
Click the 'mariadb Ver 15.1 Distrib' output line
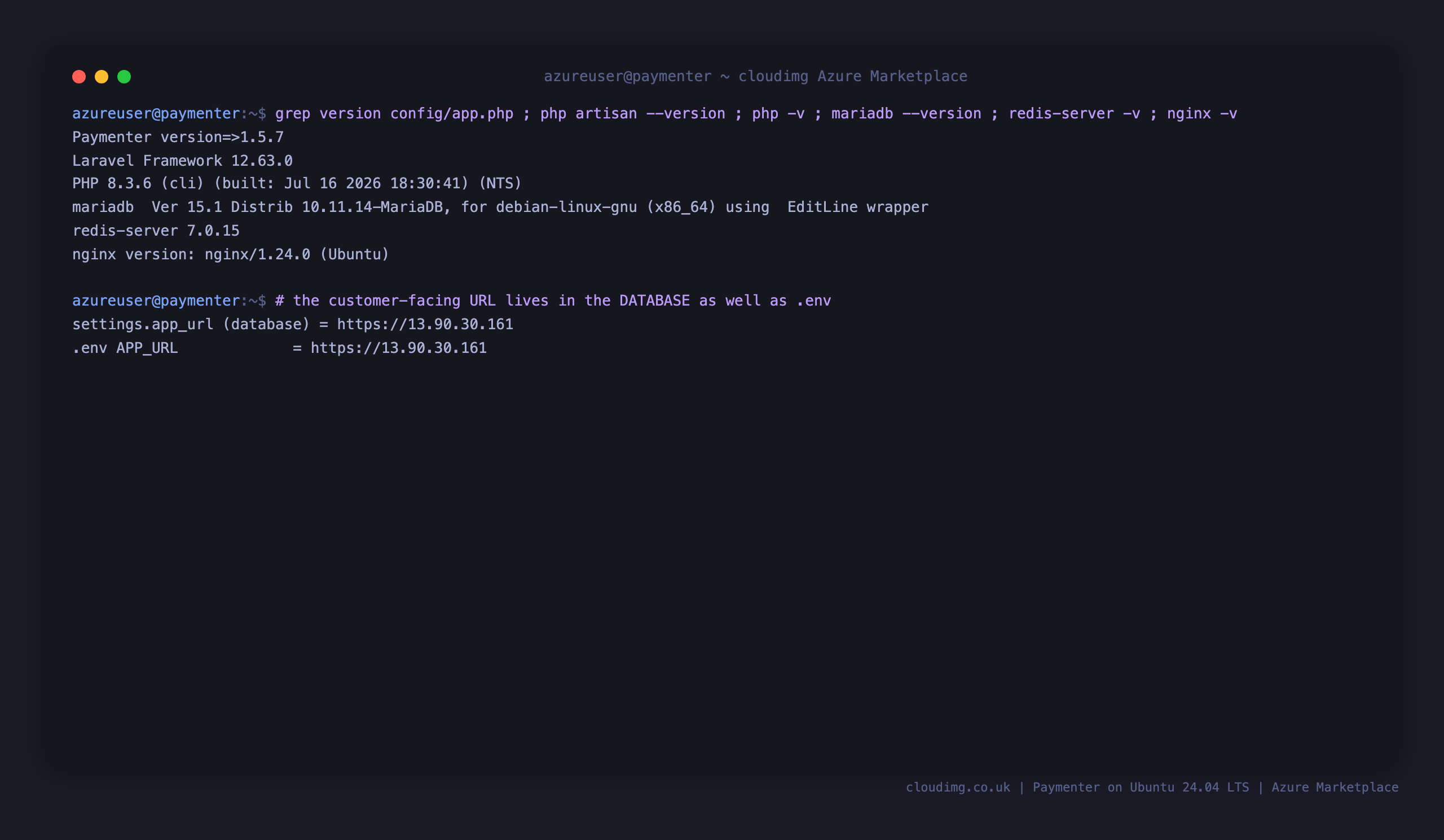click(500, 207)
